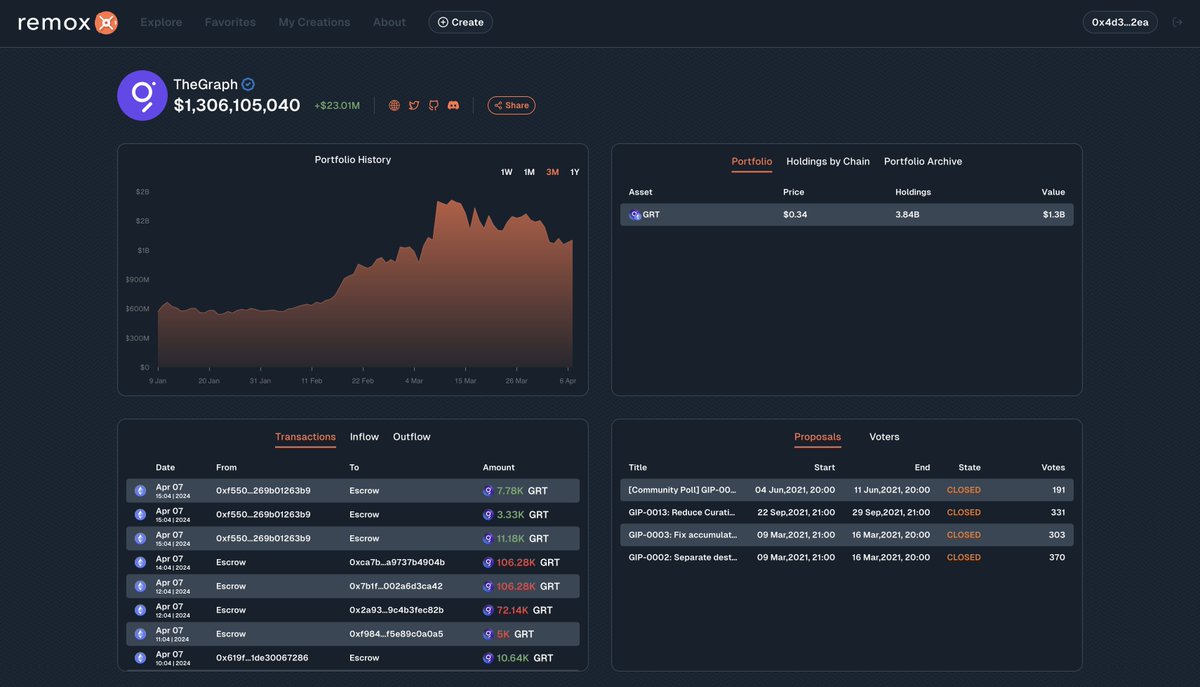
Task: Open the GIP-0003: Fix accumulat... proposal
Action: pos(682,535)
